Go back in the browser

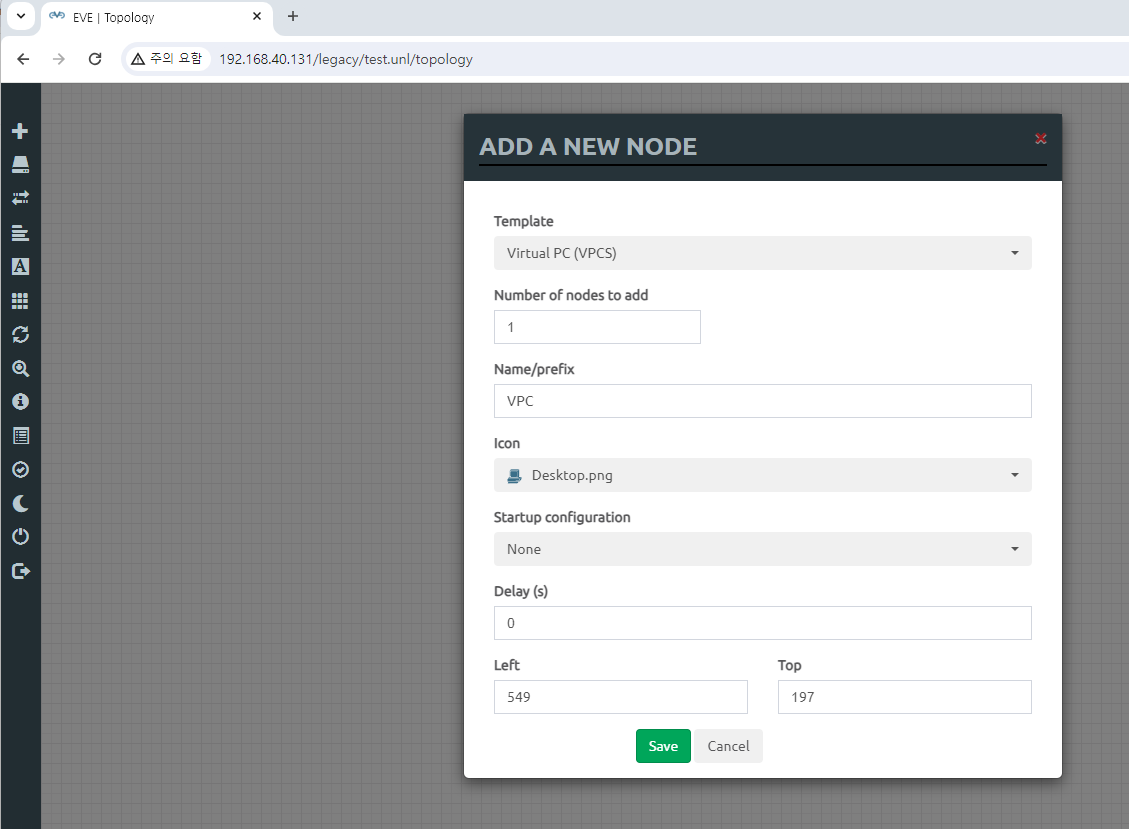[x=23, y=59]
